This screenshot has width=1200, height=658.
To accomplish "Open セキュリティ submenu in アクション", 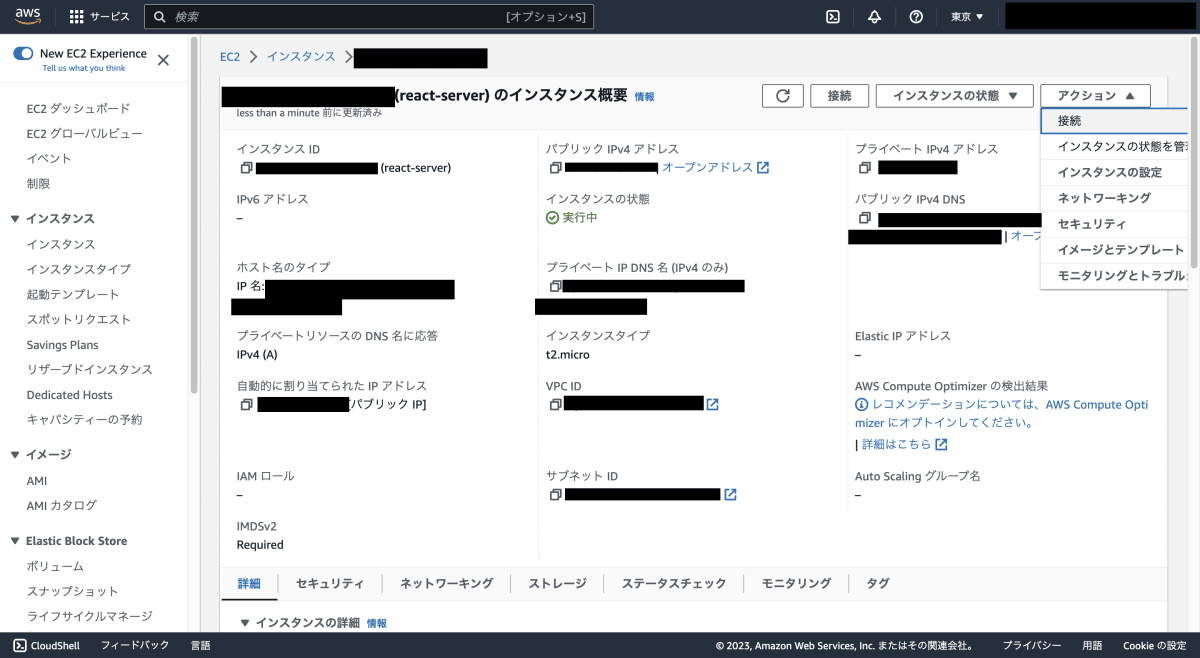I will (x=1114, y=224).
